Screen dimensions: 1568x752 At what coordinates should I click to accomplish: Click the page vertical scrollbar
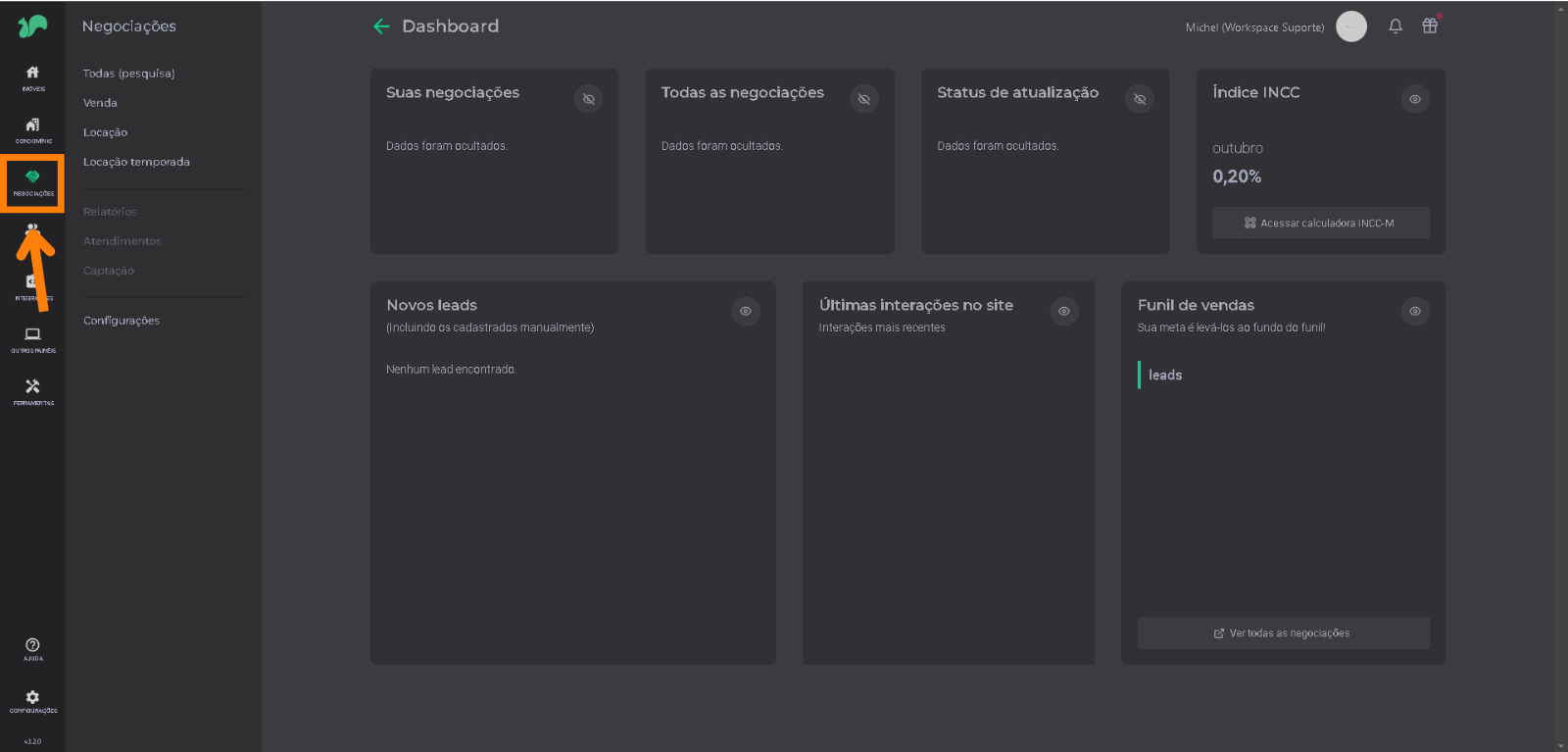pos(1561,376)
